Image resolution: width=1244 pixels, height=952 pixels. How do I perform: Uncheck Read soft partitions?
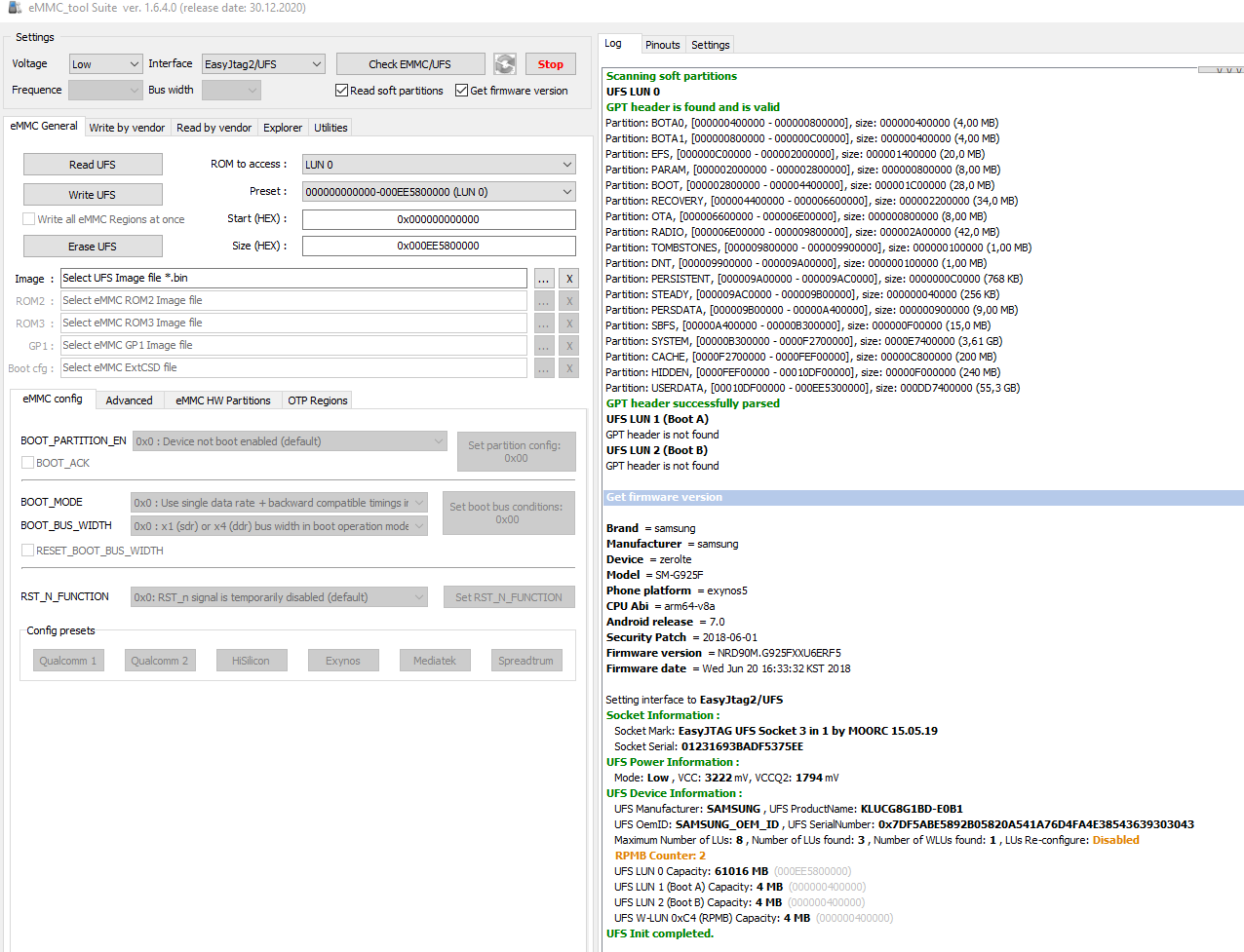pyautogui.click(x=342, y=91)
